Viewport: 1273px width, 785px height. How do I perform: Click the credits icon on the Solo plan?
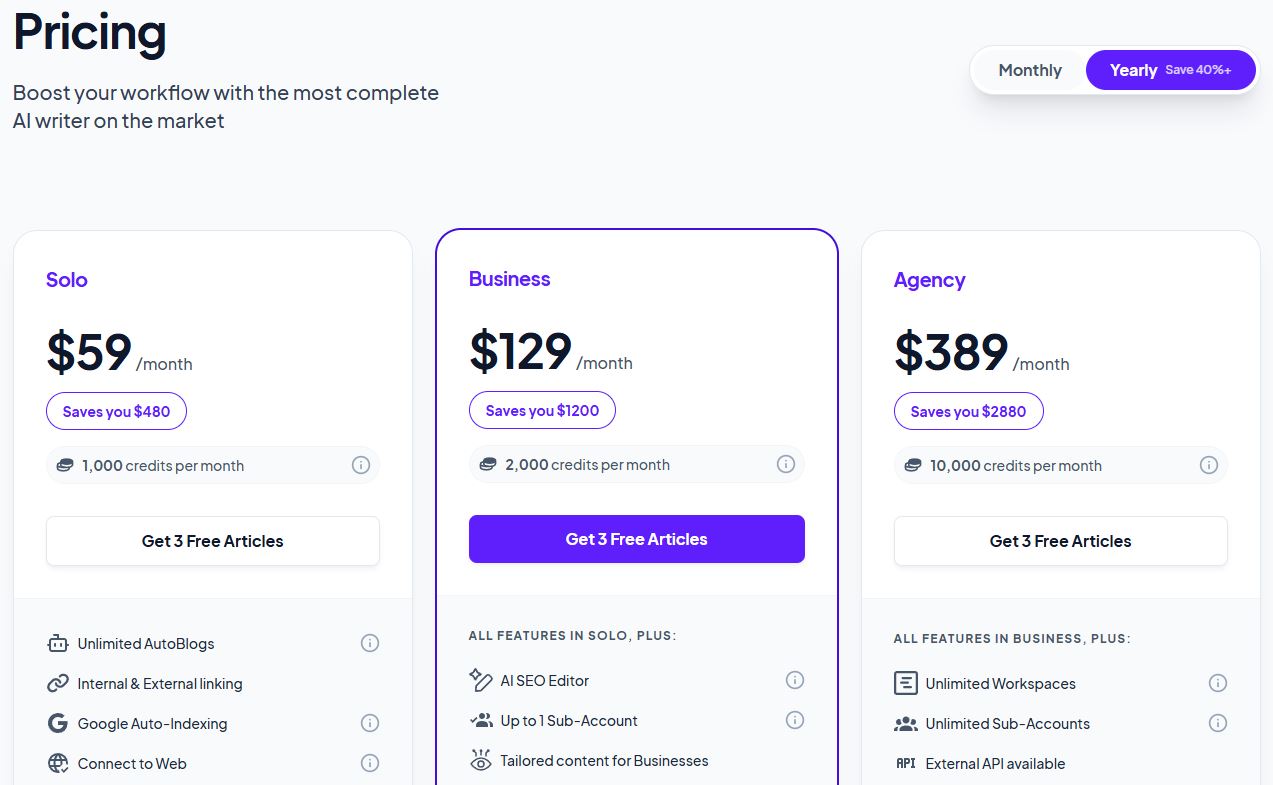click(x=64, y=465)
